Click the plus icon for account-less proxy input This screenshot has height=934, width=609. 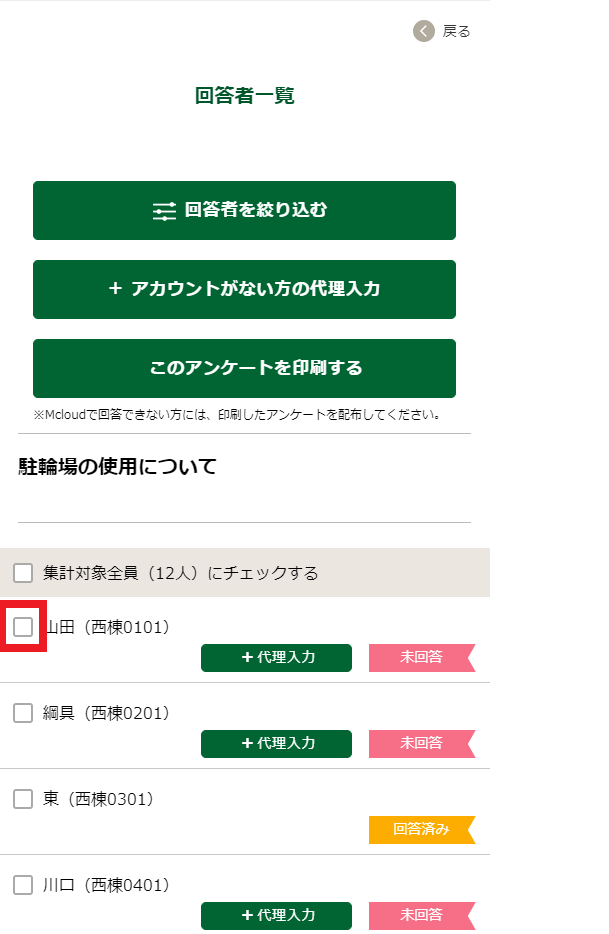point(115,289)
